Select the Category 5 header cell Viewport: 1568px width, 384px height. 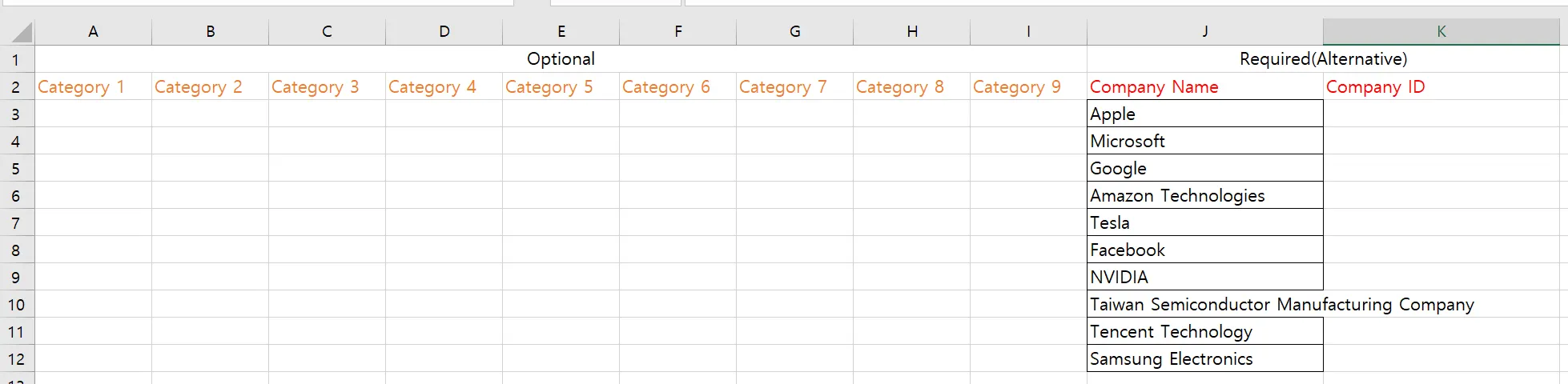tap(561, 86)
